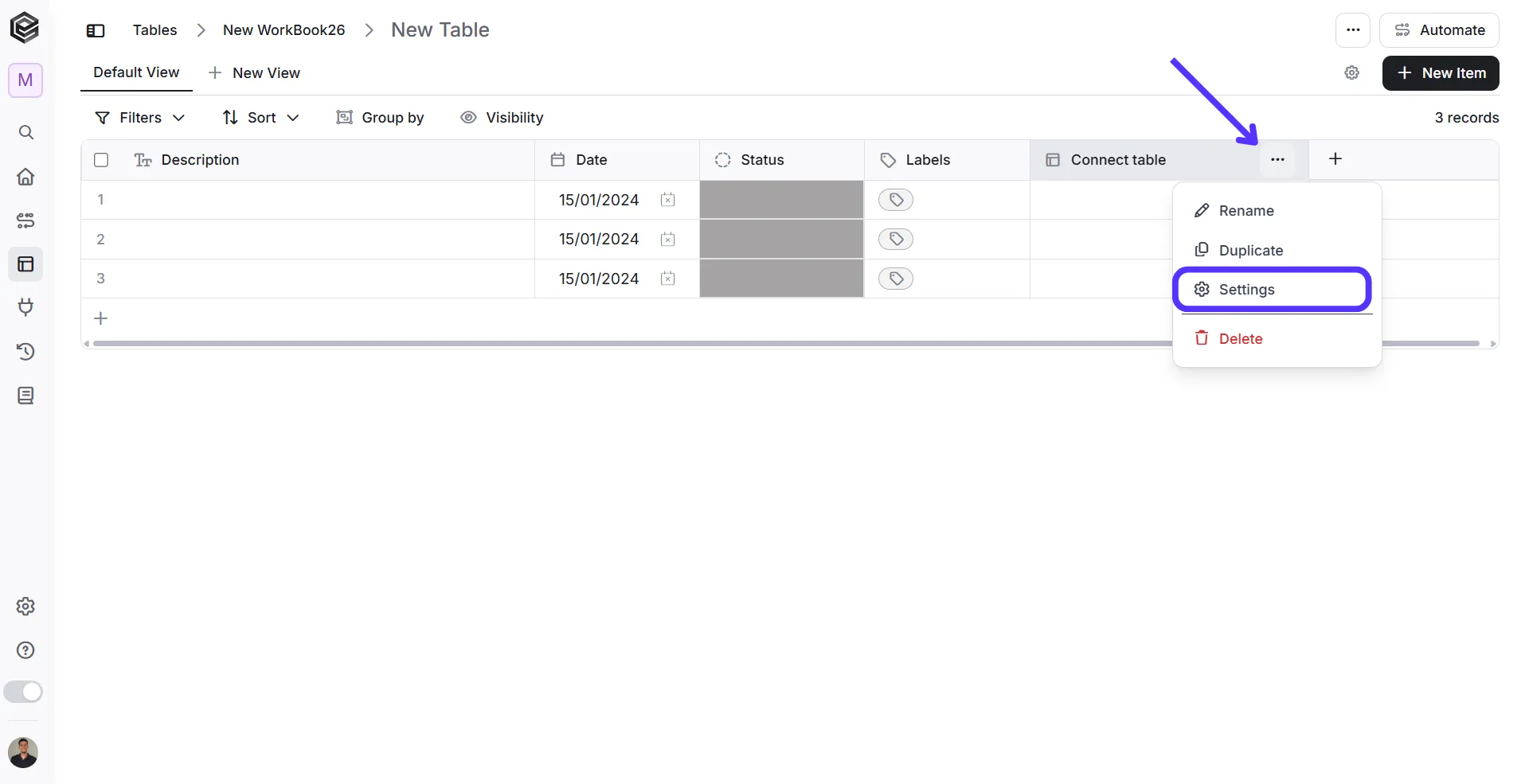
Task: Open the workflows icon in sidebar
Action: click(x=25, y=220)
